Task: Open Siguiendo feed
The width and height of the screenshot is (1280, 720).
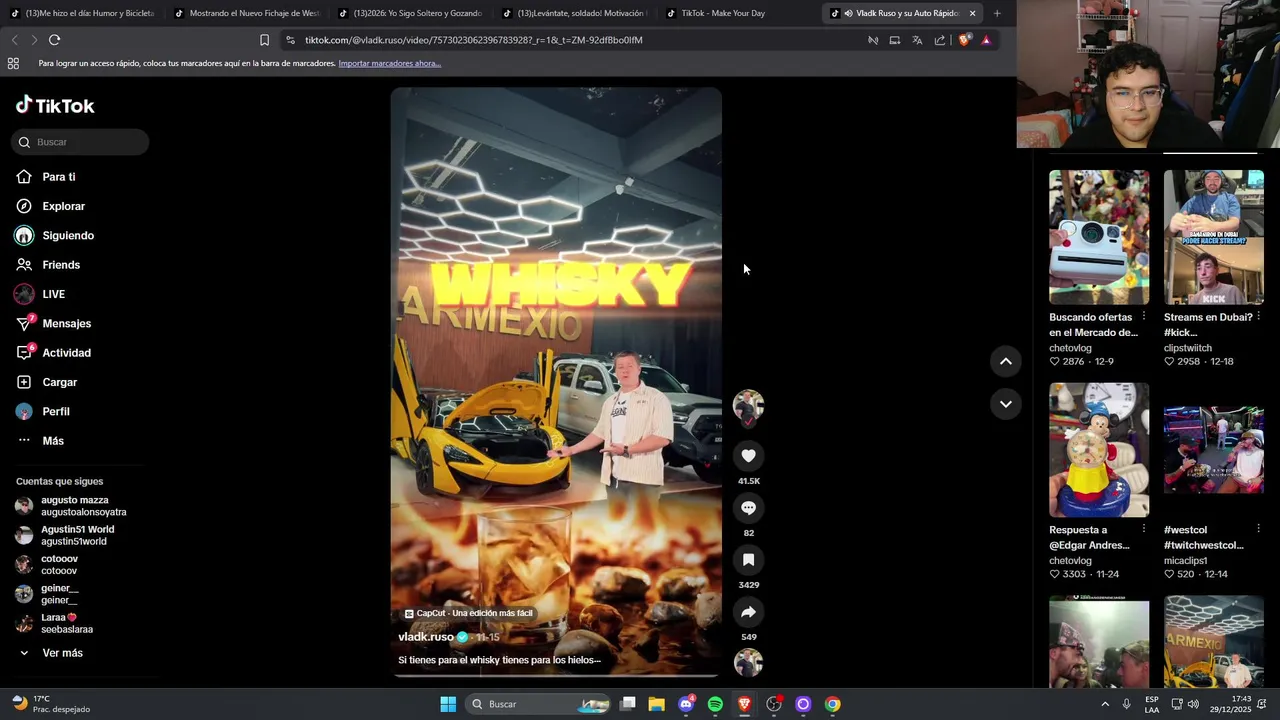Action: click(x=54, y=236)
